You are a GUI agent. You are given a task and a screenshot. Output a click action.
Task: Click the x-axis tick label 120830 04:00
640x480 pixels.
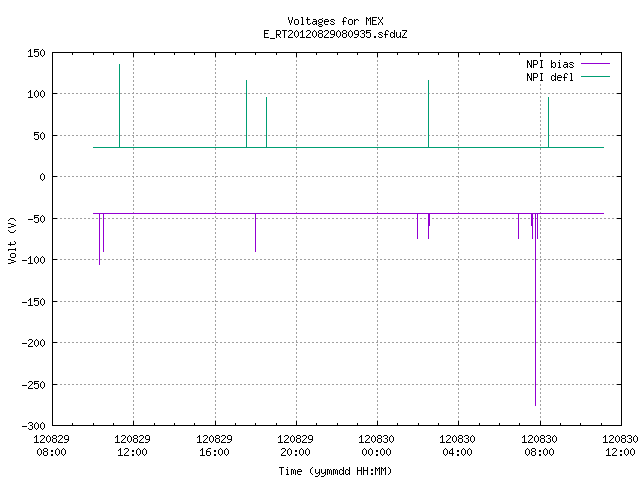(457, 446)
